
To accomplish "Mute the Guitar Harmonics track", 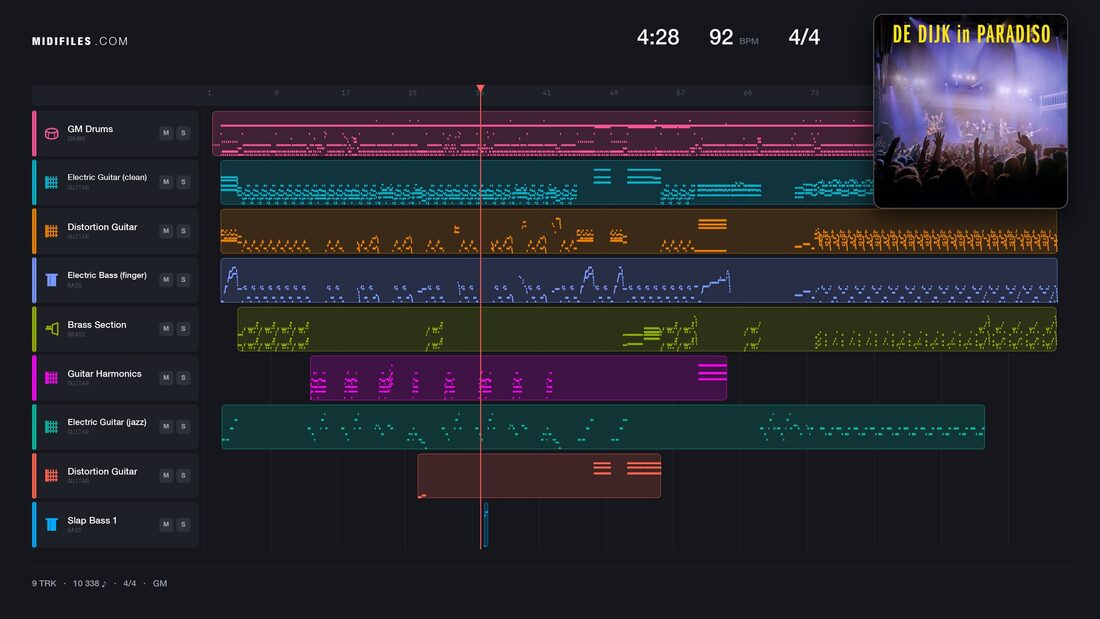I will (166, 378).
